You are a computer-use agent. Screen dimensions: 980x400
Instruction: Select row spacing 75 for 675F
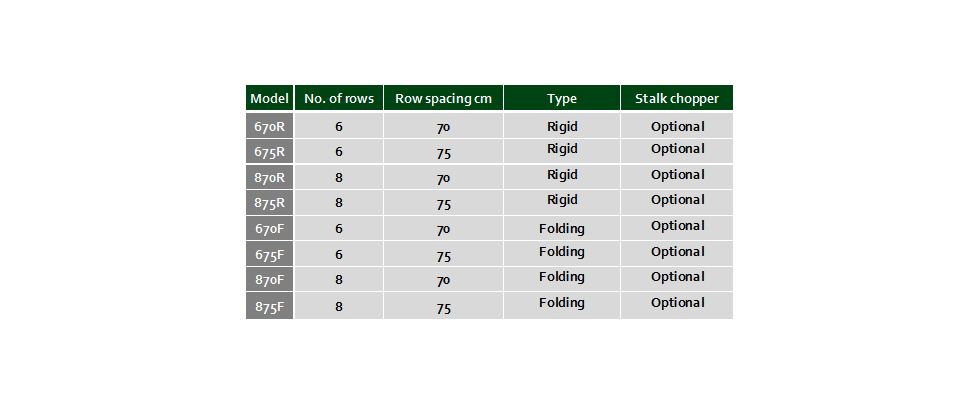[443, 254]
